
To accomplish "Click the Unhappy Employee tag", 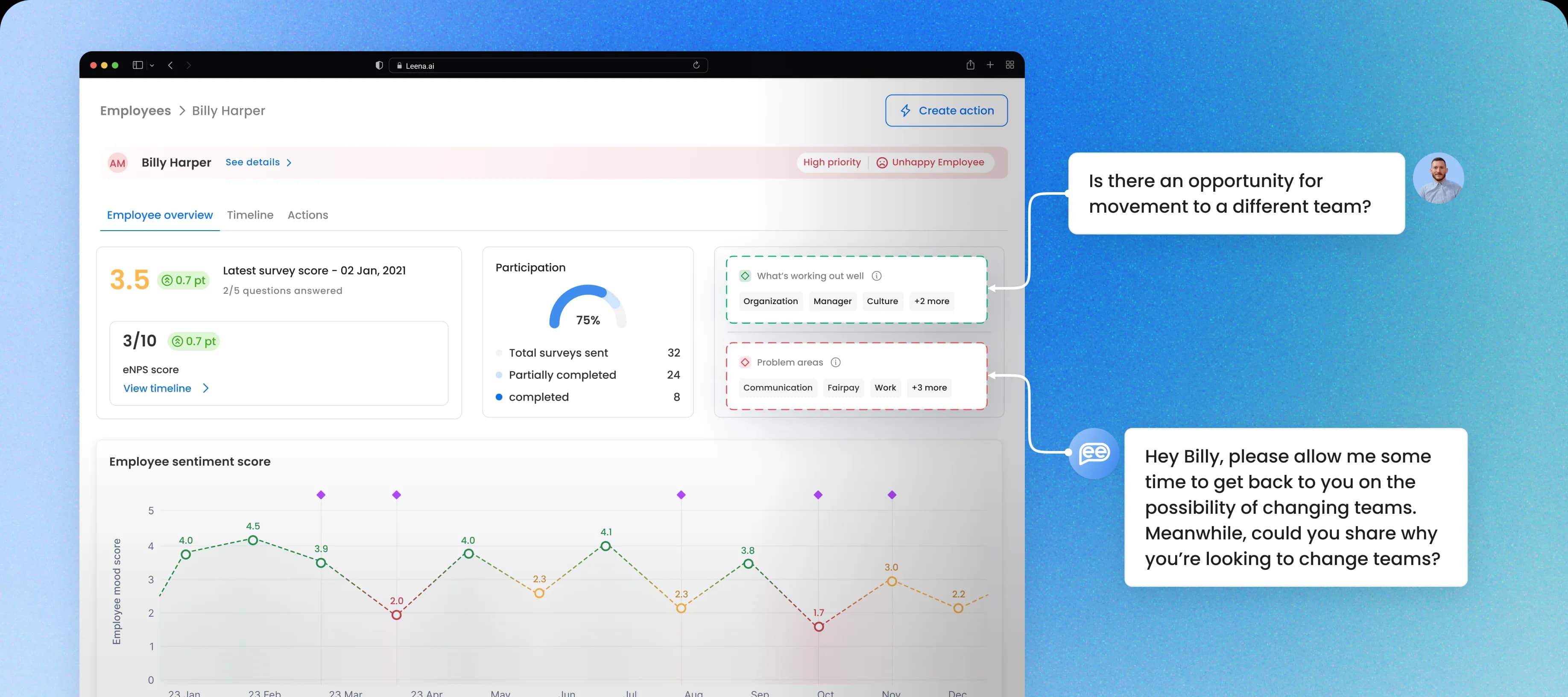I will [x=930, y=162].
